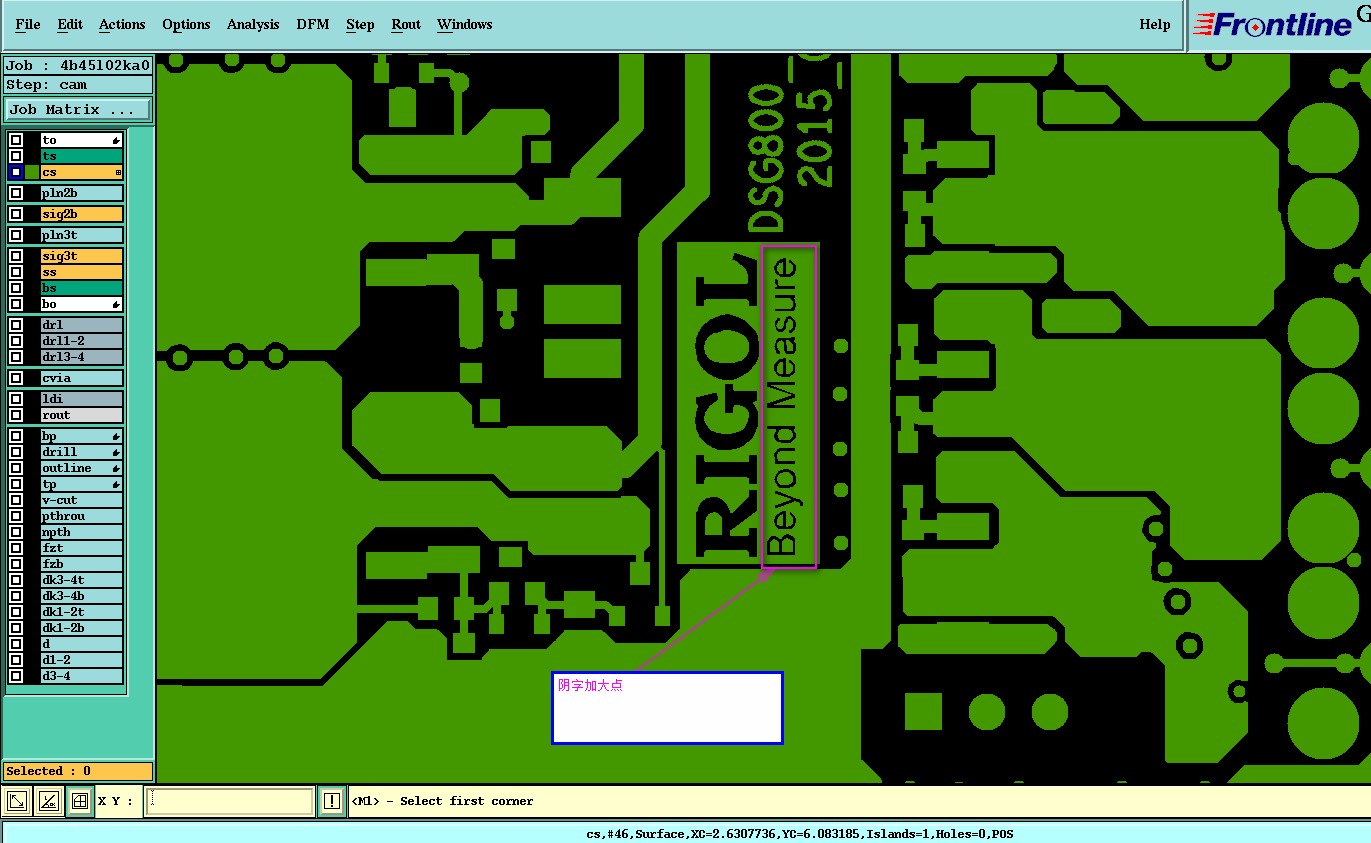Screen dimensions: 1371x843
Task: Select the drl1-2 layer name
Action: [82, 341]
